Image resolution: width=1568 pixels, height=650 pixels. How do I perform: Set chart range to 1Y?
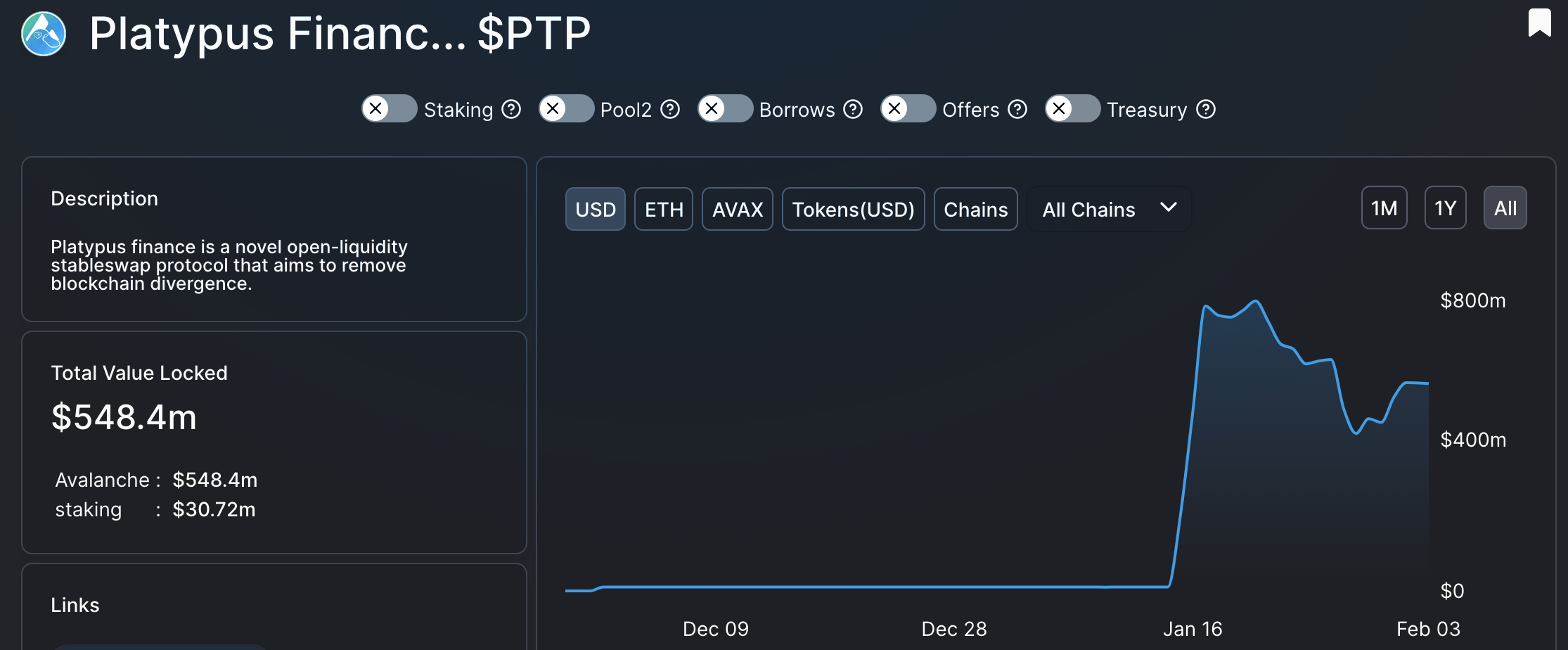[1446, 208]
